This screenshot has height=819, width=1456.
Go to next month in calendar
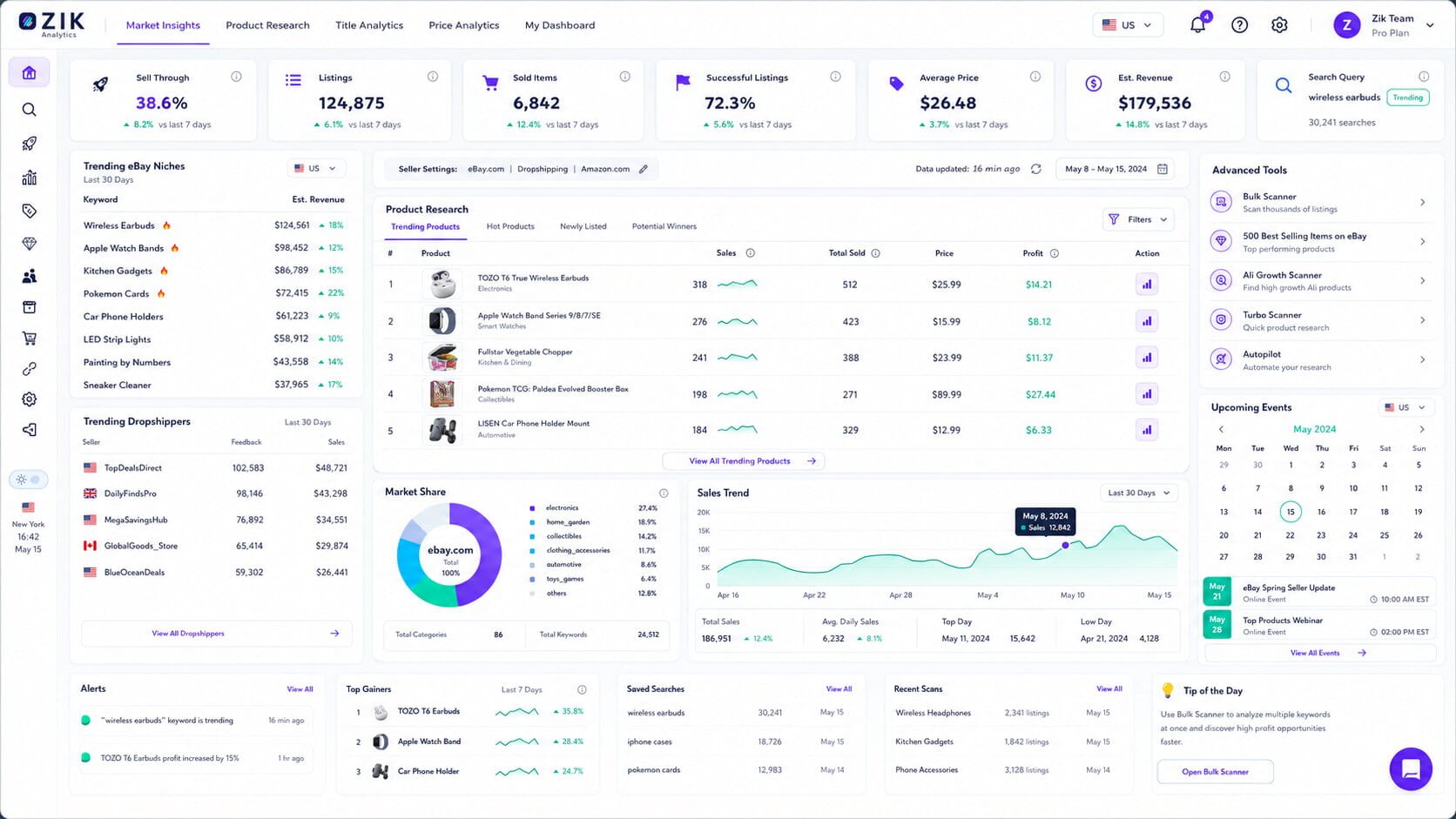[x=1422, y=429]
